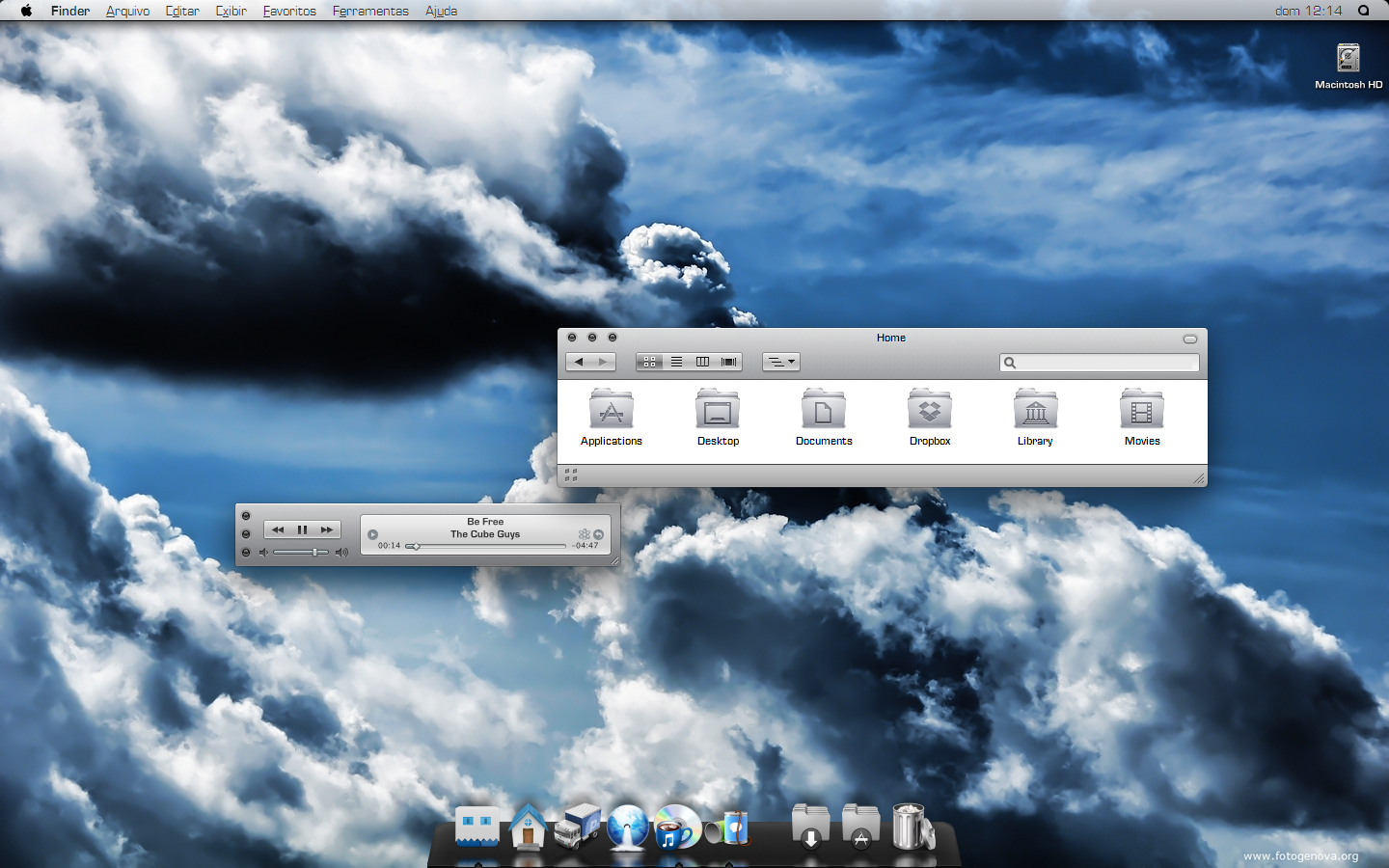Image resolution: width=1389 pixels, height=868 pixels.
Task: Click the round arrow icon in iTunes display
Action: tap(598, 534)
